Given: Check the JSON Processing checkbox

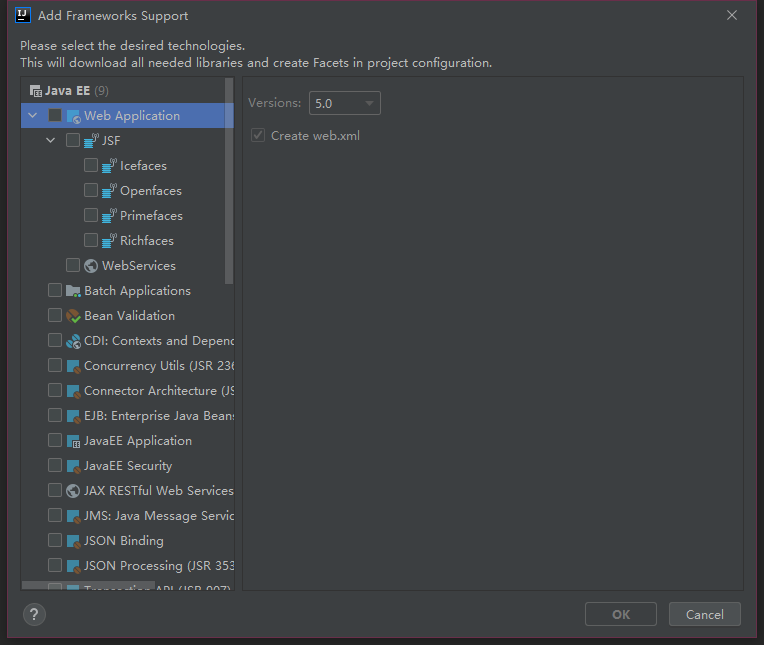Looking at the screenshot, I should [x=55, y=565].
